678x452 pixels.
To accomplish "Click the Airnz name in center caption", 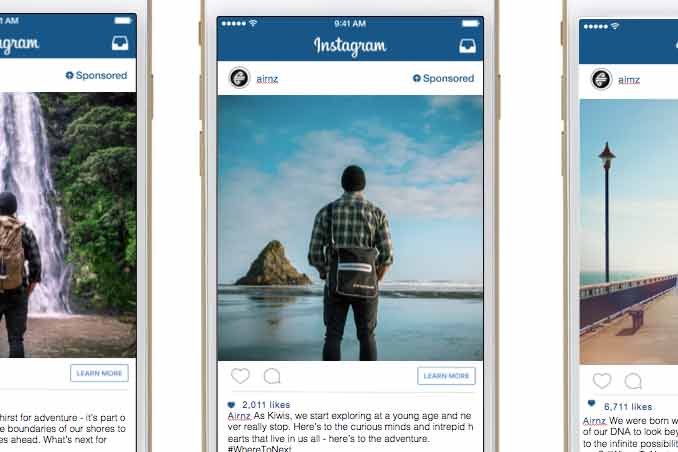I will click(x=239, y=416).
